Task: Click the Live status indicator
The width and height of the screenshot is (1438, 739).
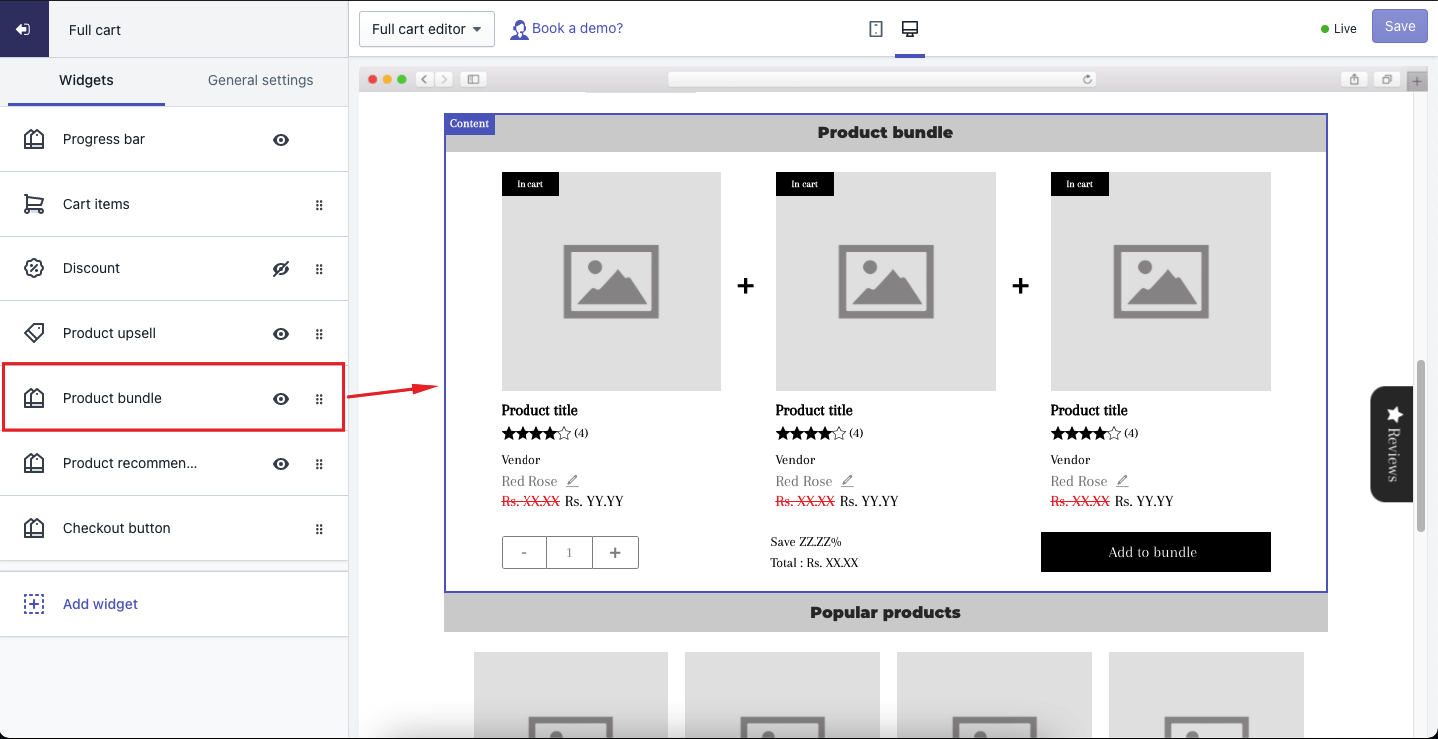Action: pos(1339,29)
